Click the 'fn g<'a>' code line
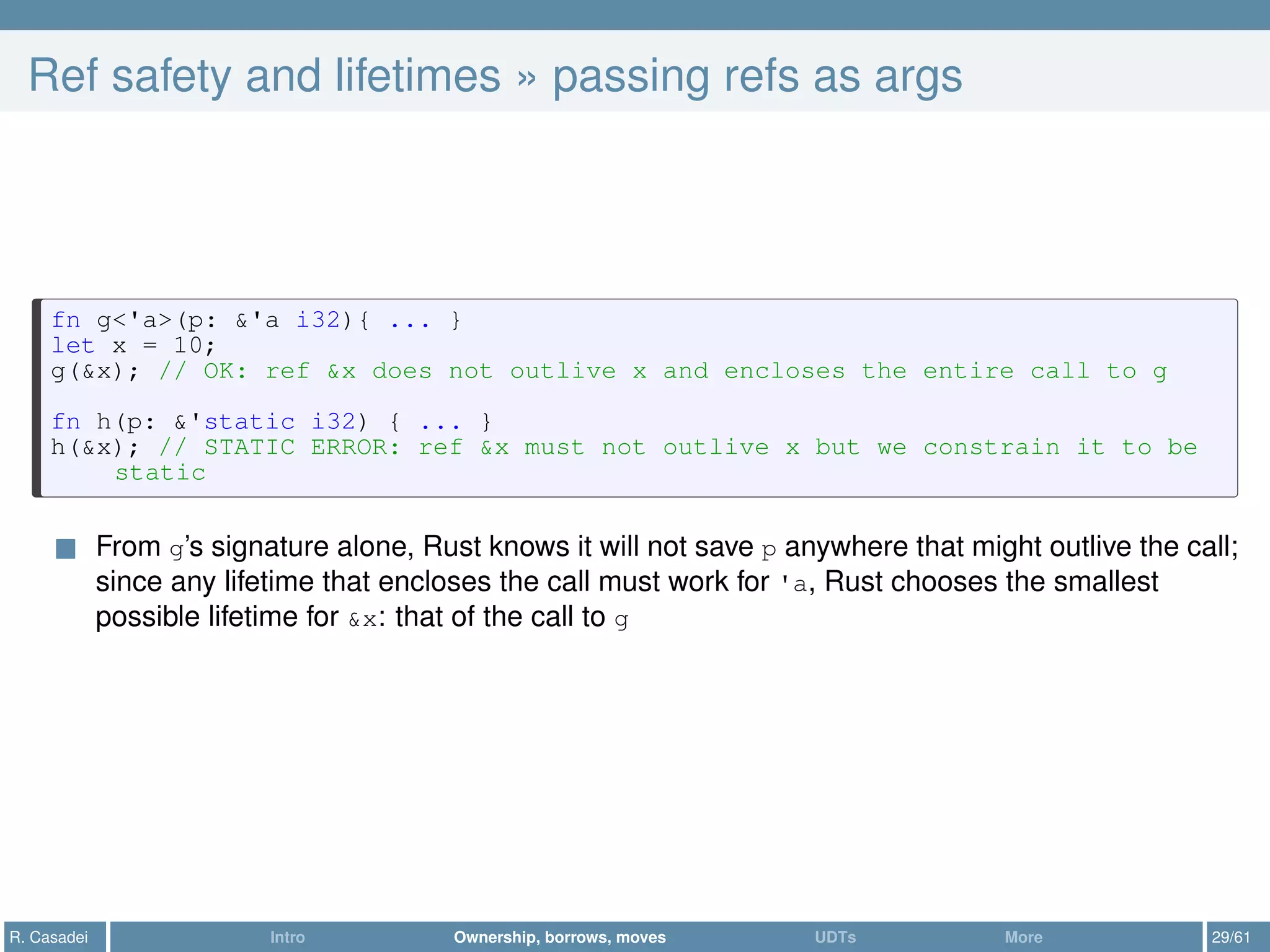 pyautogui.click(x=255, y=320)
